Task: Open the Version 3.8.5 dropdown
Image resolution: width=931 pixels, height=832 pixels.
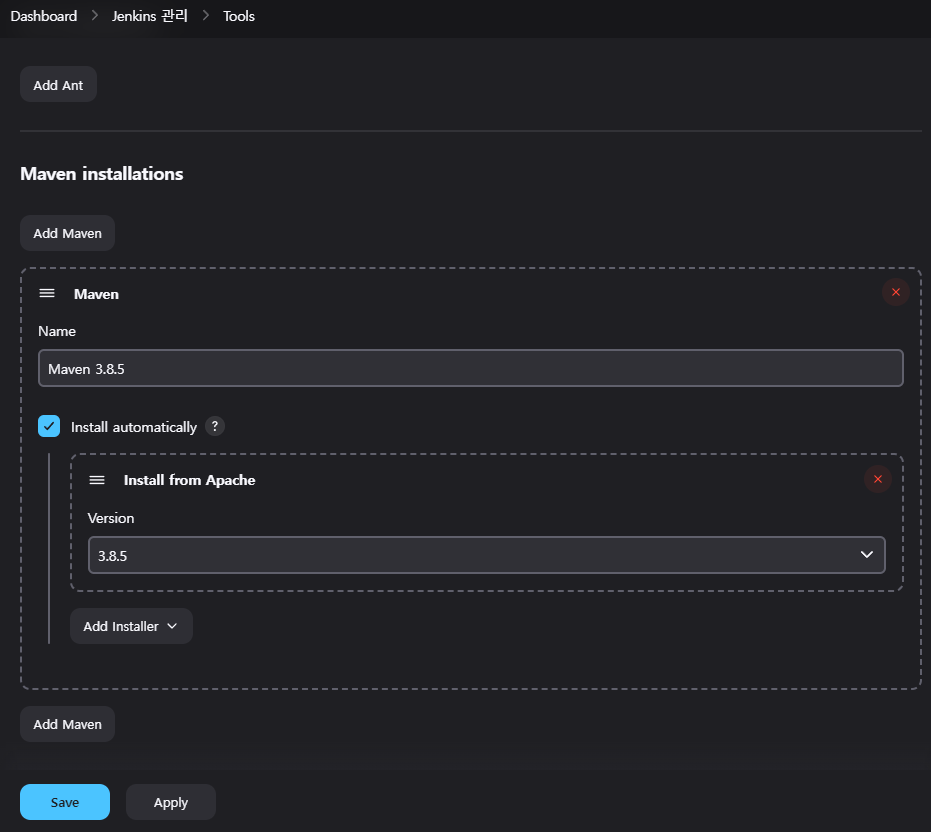Action: pyautogui.click(x=487, y=555)
